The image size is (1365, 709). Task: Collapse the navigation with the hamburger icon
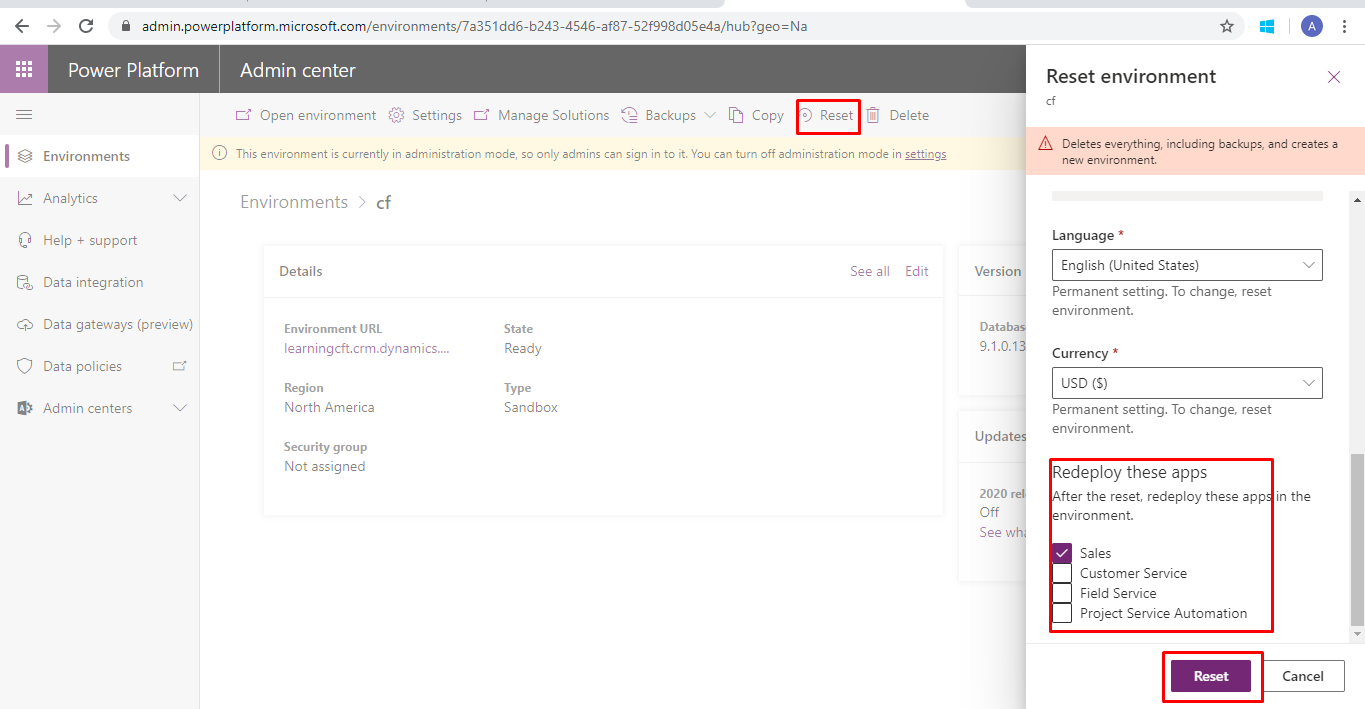point(24,115)
